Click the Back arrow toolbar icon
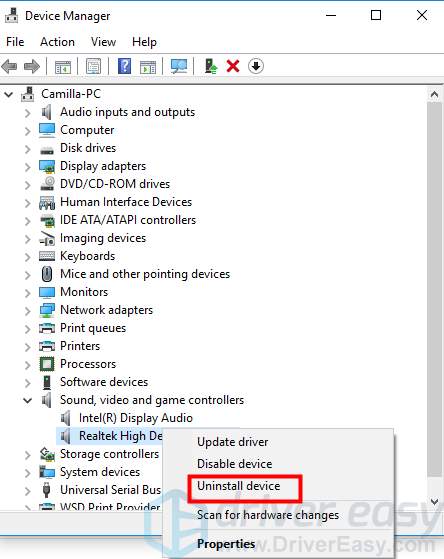 click(x=10, y=66)
